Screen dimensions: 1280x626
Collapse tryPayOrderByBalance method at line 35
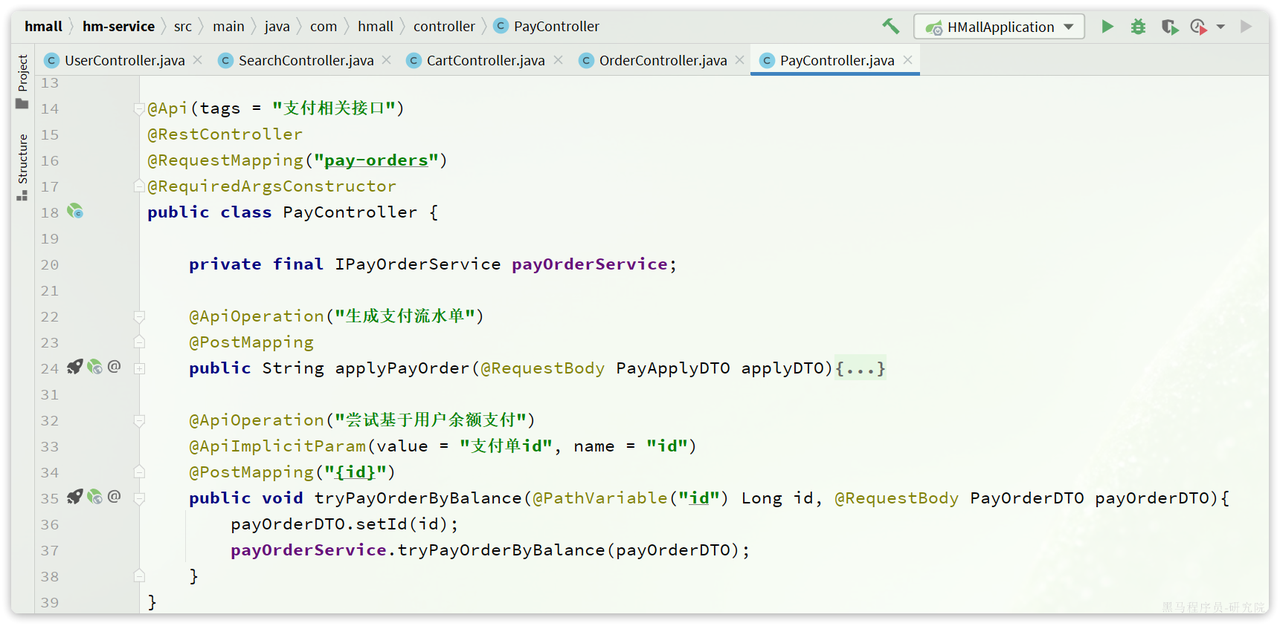point(139,497)
